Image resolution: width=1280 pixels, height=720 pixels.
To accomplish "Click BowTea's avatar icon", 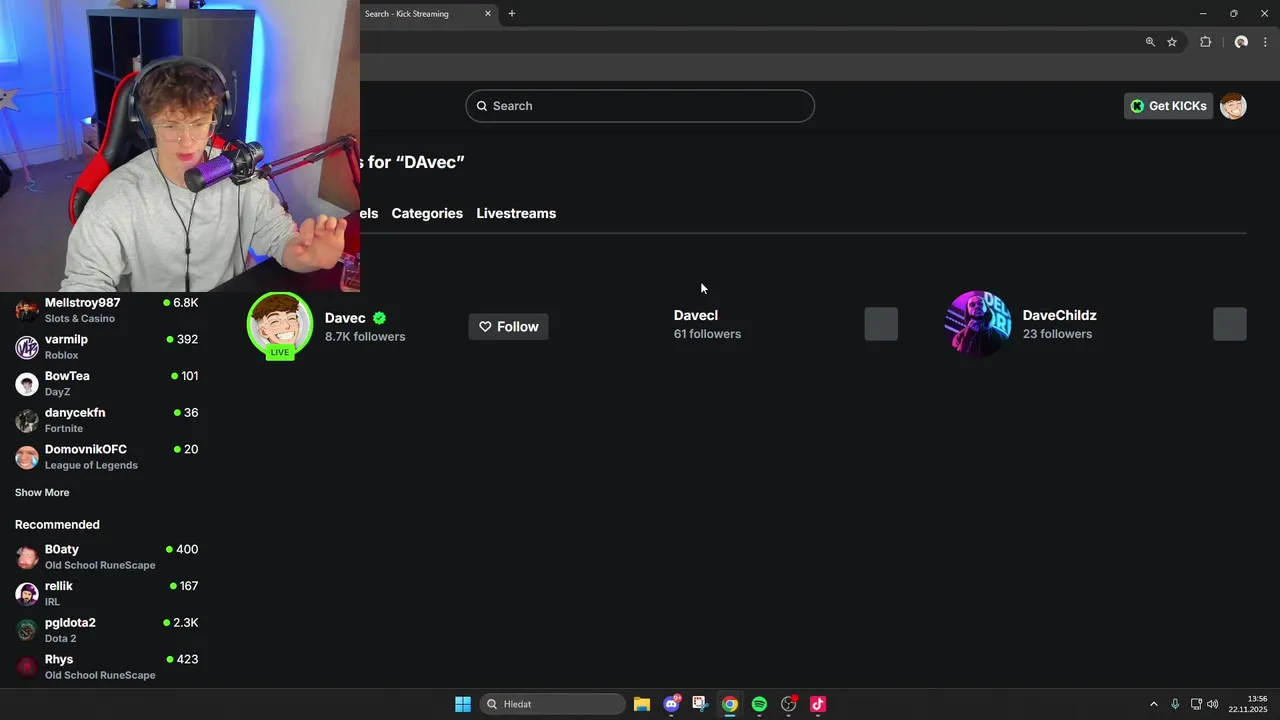I will (x=27, y=384).
